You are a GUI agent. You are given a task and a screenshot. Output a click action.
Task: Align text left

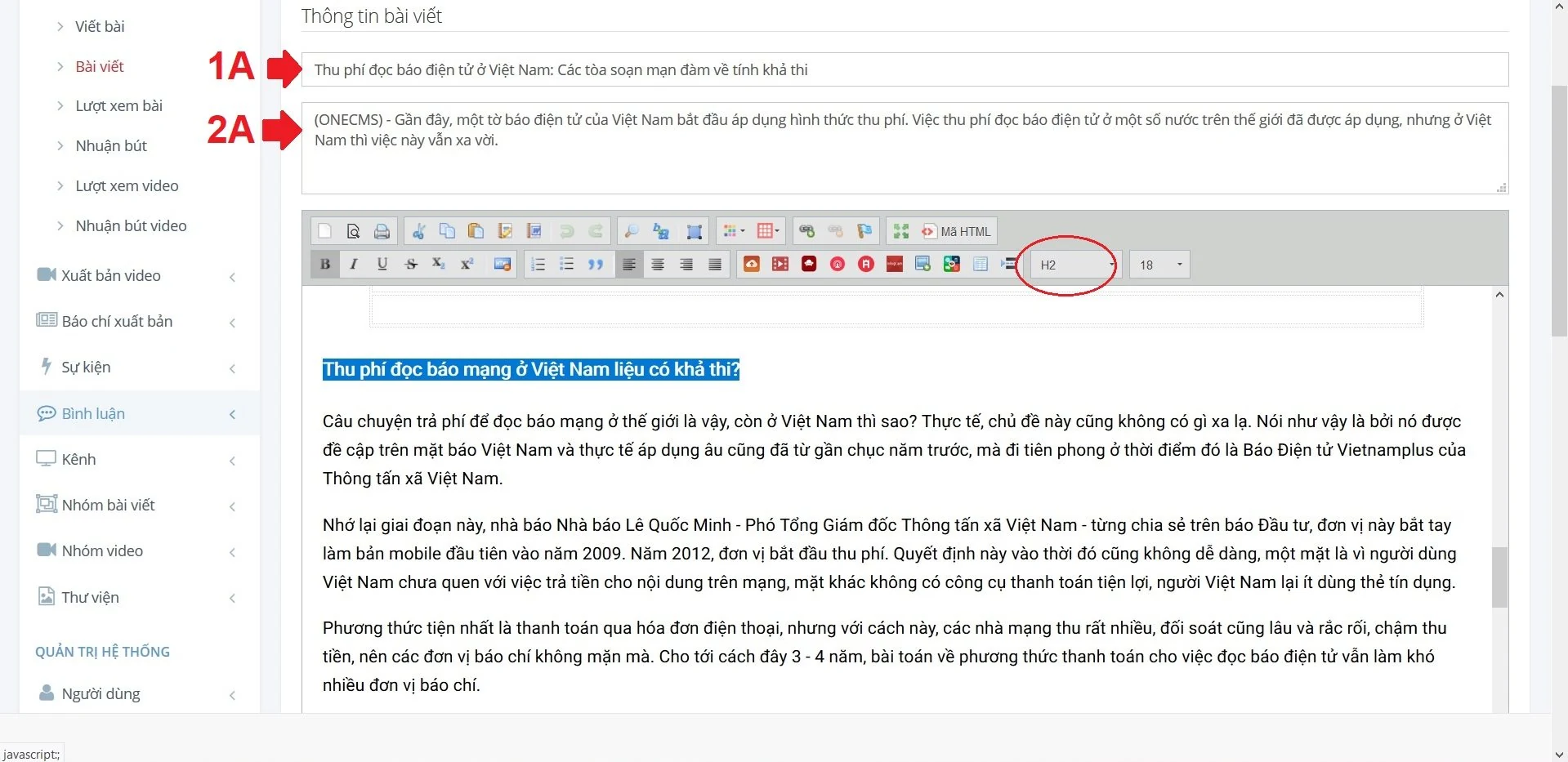point(629,264)
